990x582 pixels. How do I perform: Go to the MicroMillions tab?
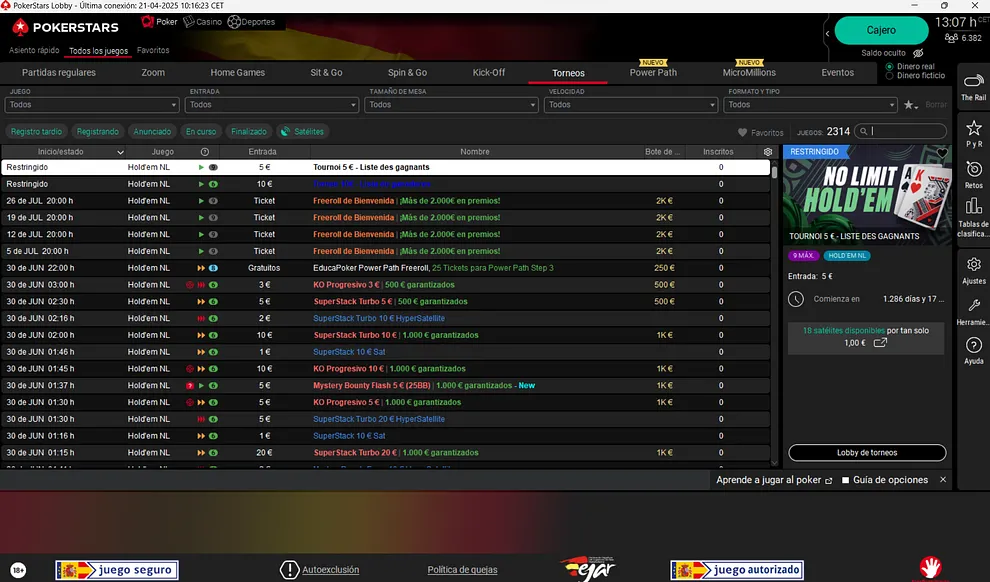point(749,73)
